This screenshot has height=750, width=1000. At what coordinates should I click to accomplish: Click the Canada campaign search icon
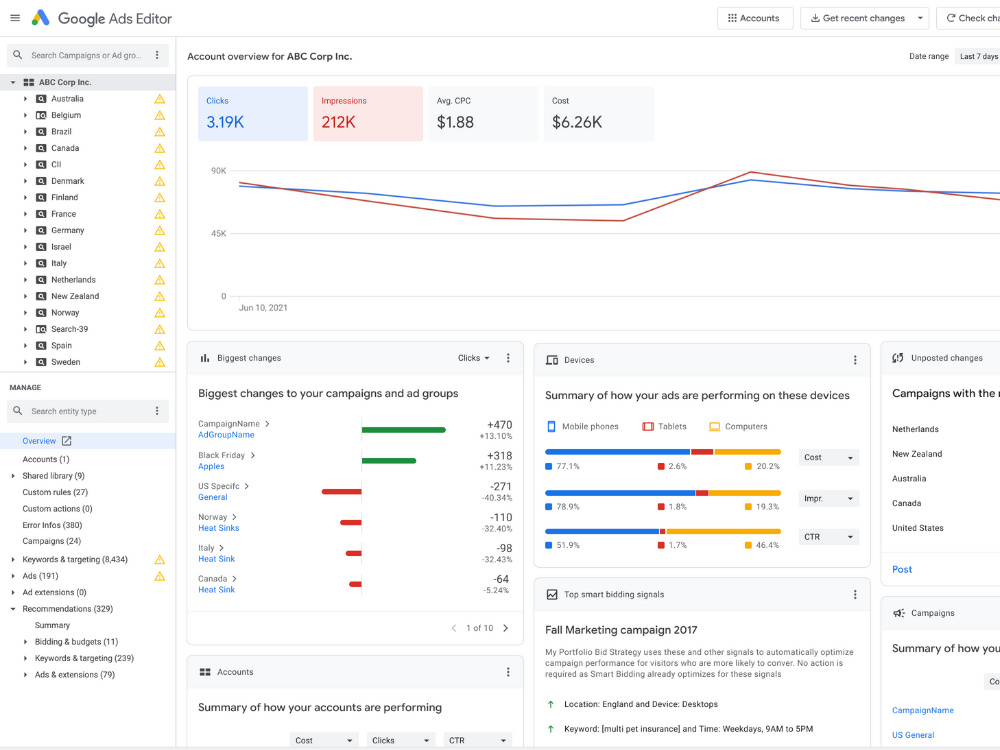pyautogui.click(x=41, y=148)
